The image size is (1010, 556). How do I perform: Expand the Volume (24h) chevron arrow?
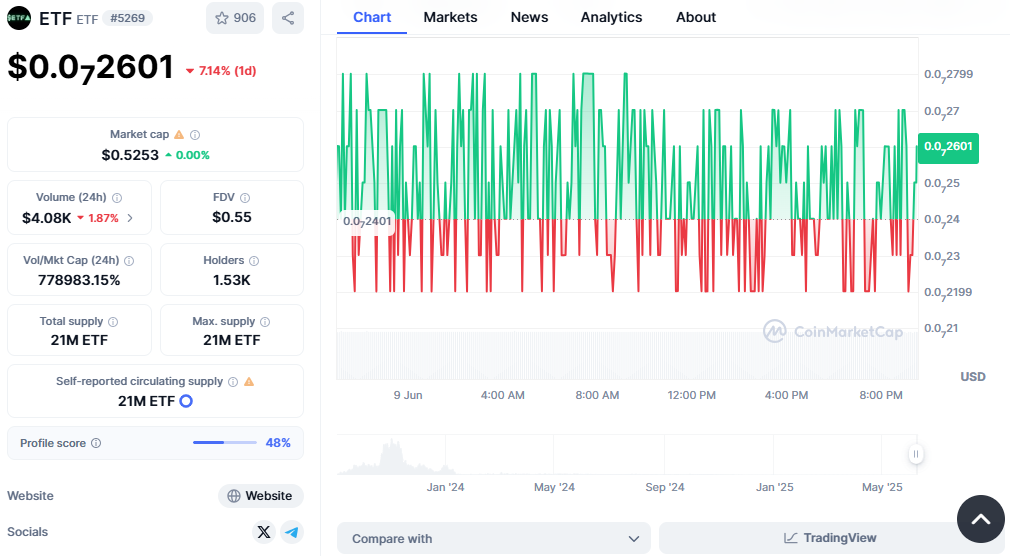click(x=130, y=218)
